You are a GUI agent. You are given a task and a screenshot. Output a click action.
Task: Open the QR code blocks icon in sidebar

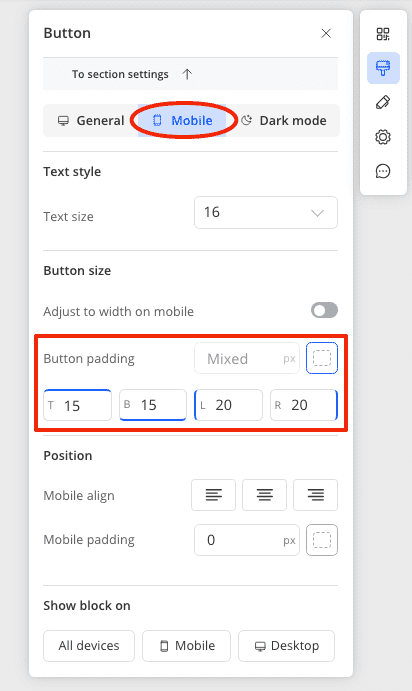click(x=383, y=34)
